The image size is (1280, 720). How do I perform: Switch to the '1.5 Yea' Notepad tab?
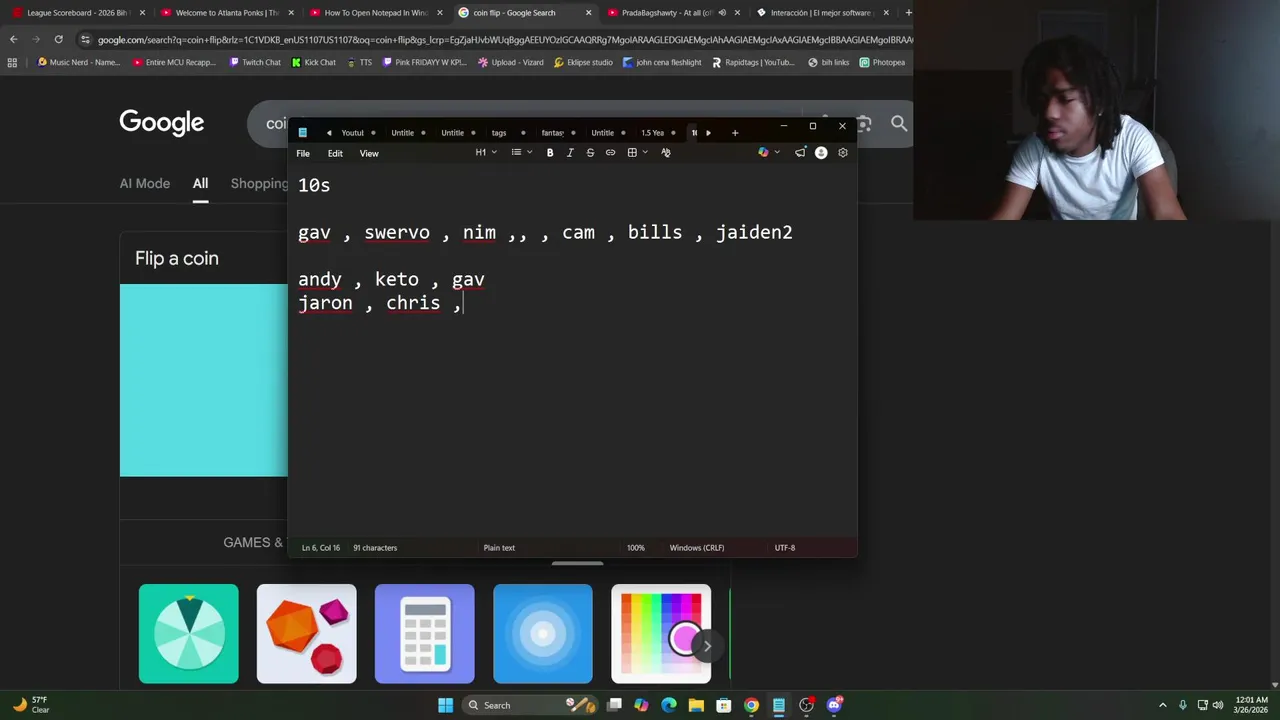click(x=653, y=133)
